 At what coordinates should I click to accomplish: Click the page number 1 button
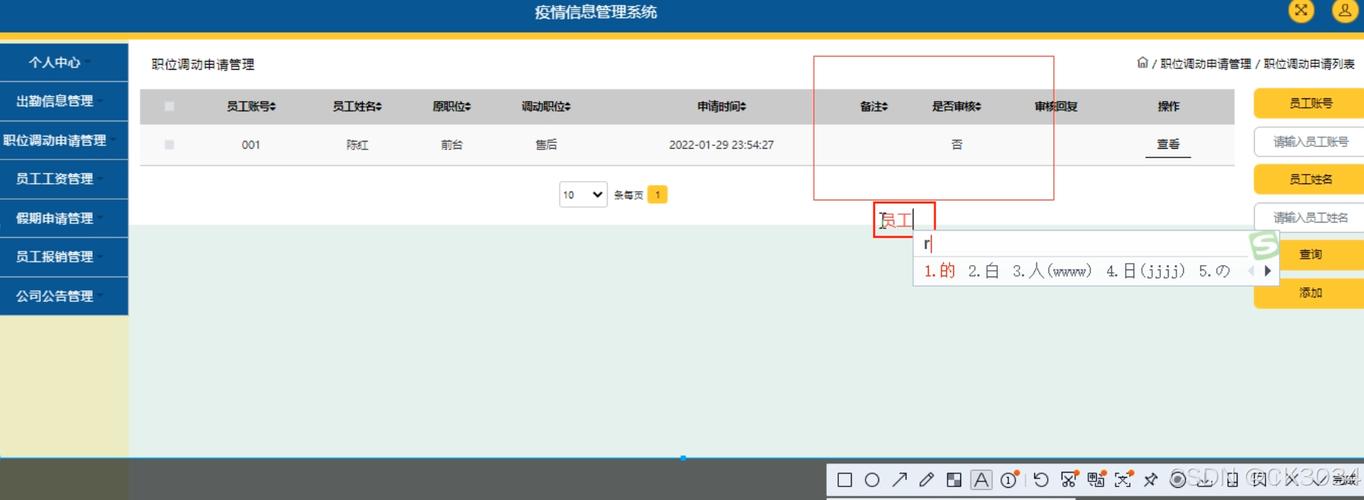(657, 194)
